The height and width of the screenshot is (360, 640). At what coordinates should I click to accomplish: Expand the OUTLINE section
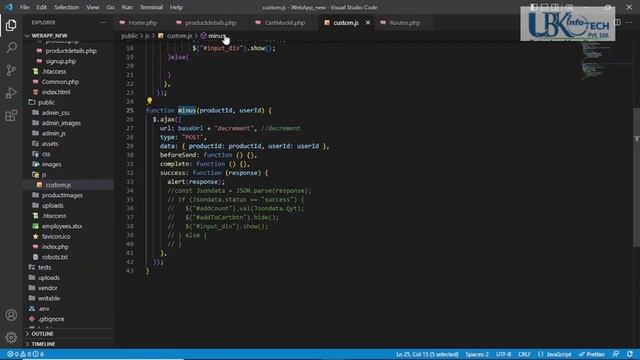tap(42, 334)
